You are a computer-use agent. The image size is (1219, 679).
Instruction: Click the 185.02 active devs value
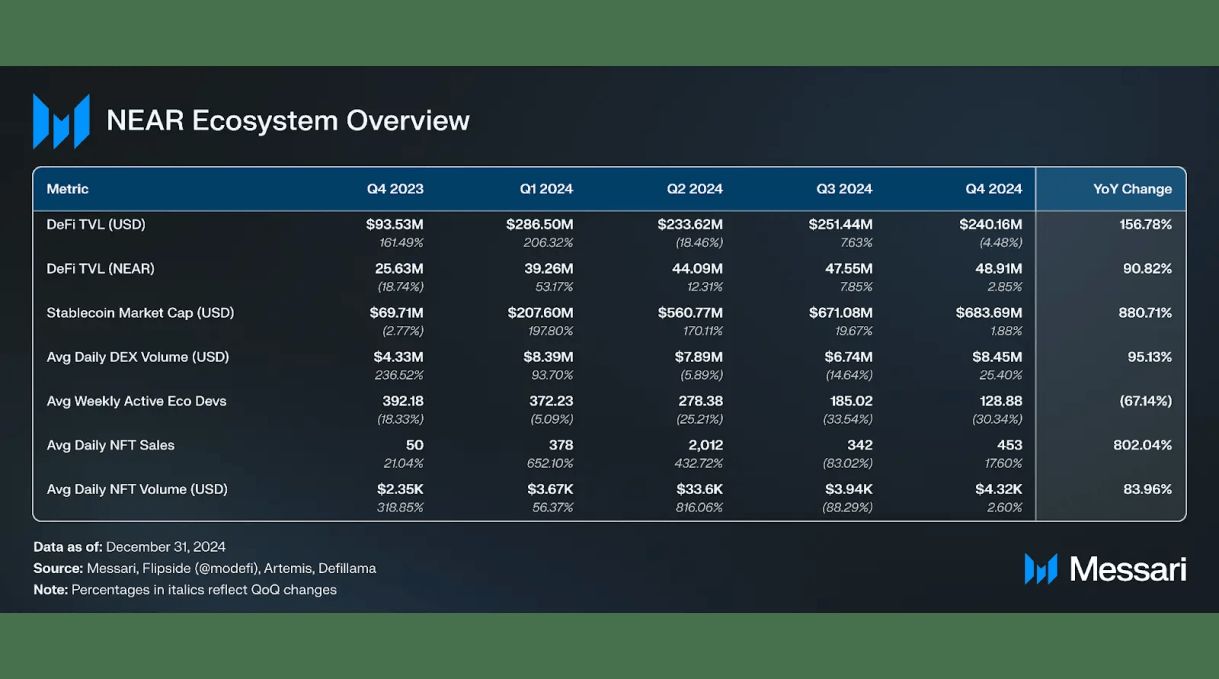coord(851,401)
